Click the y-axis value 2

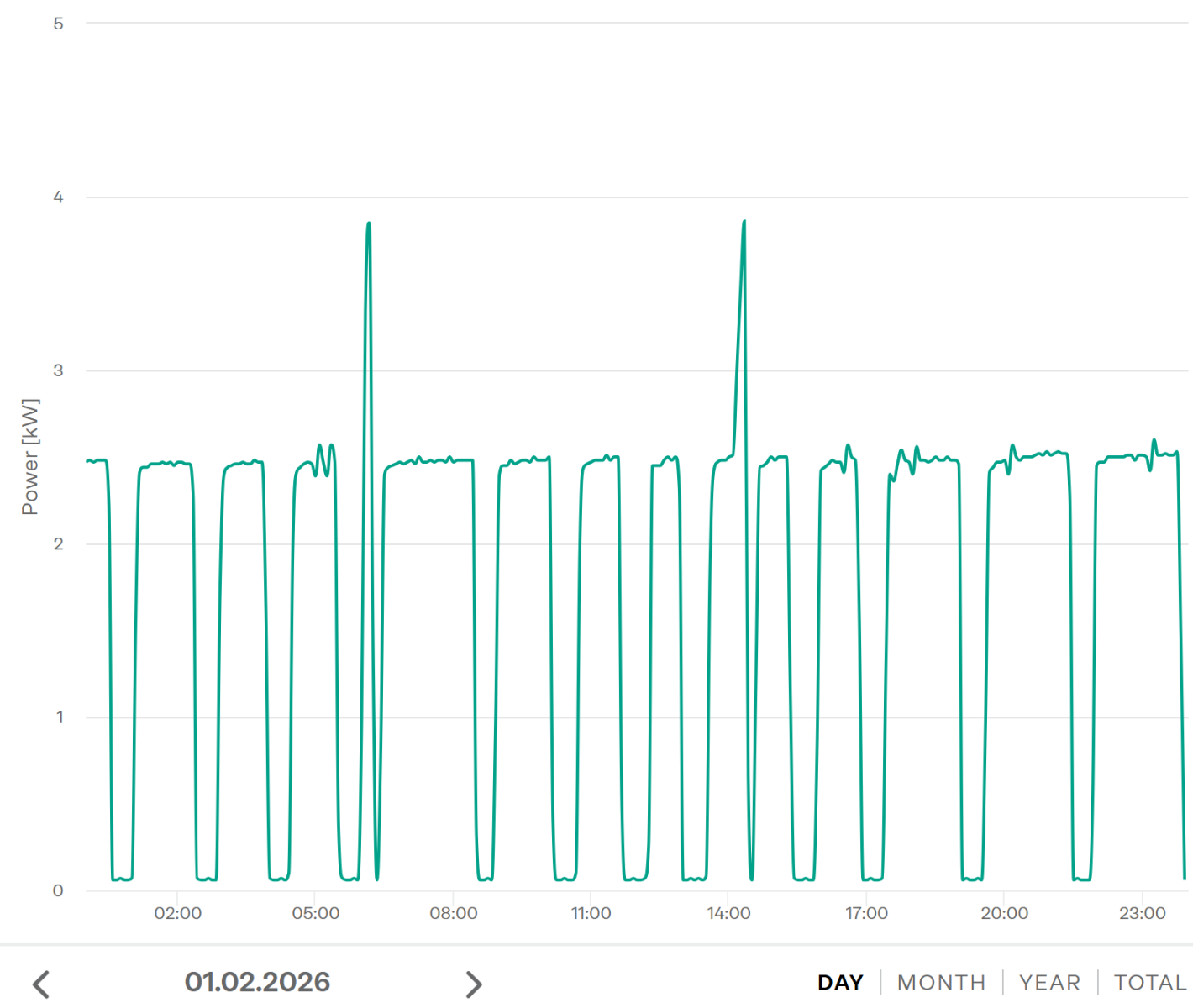58,544
